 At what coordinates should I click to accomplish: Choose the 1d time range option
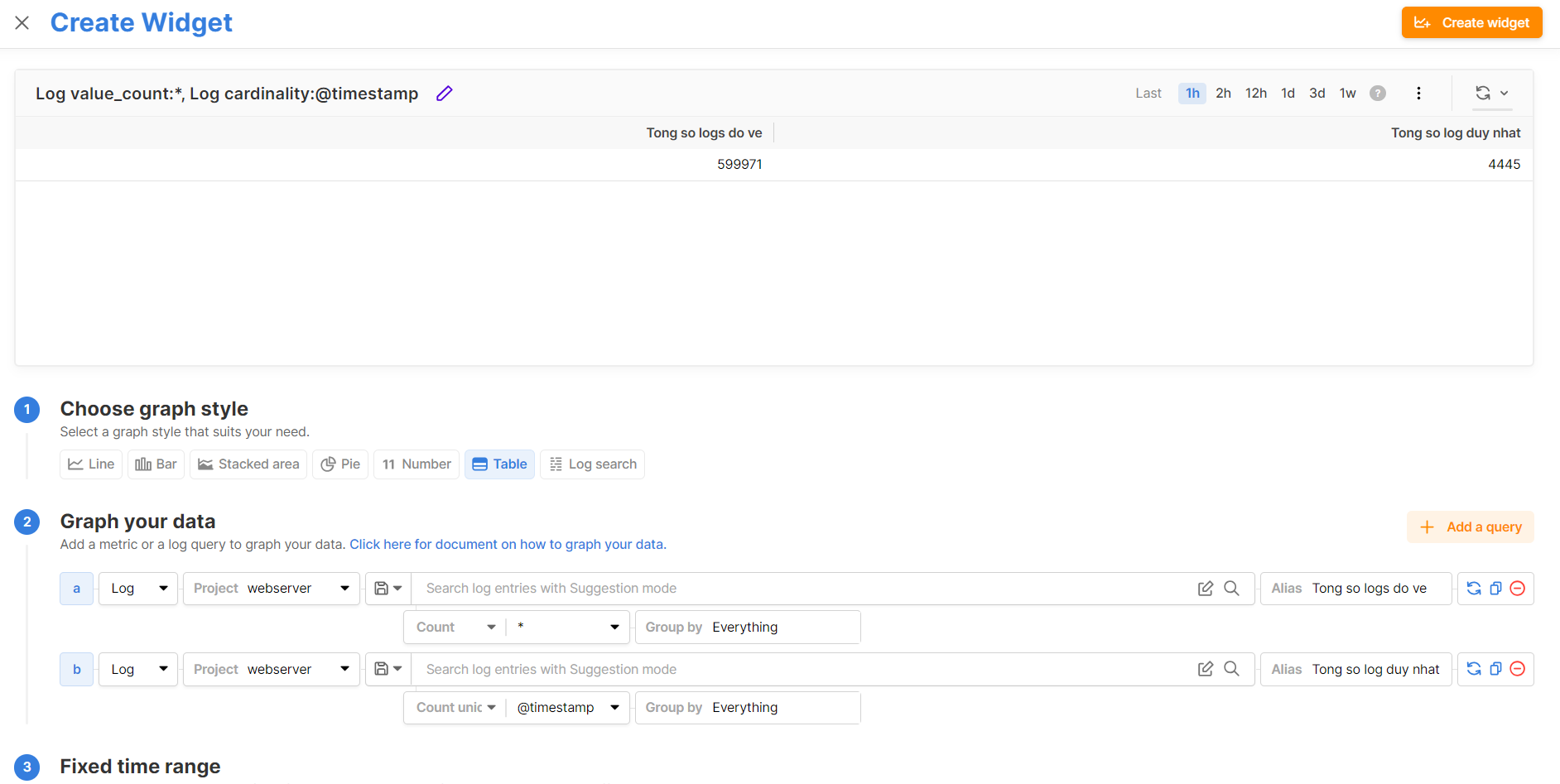click(1288, 94)
